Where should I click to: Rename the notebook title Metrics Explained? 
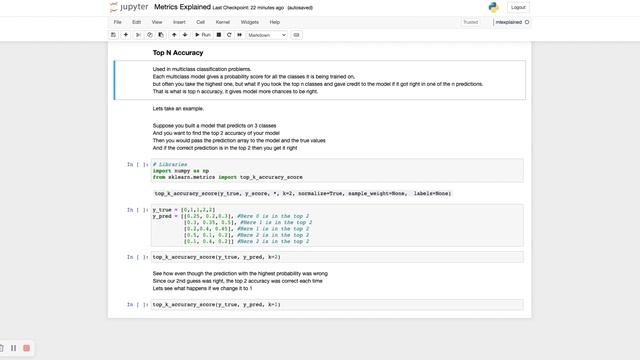coord(182,7)
